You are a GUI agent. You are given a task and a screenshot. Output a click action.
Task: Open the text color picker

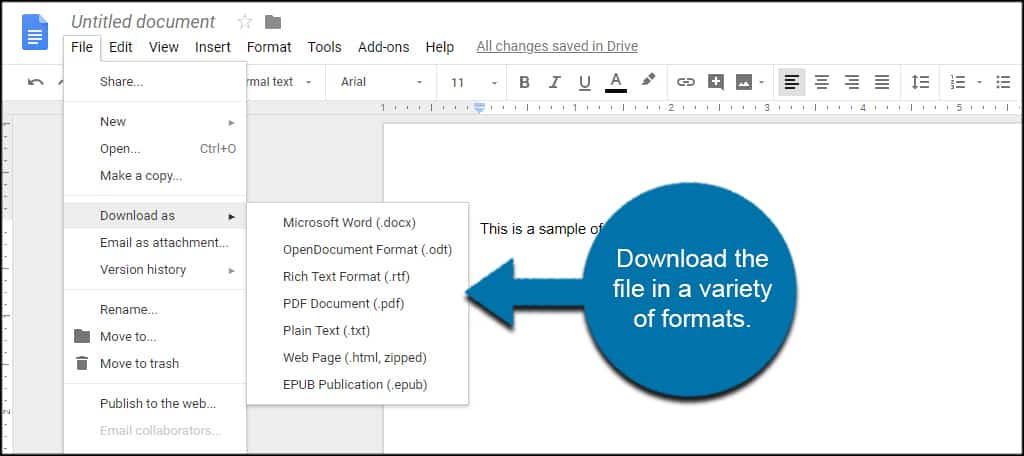615,82
